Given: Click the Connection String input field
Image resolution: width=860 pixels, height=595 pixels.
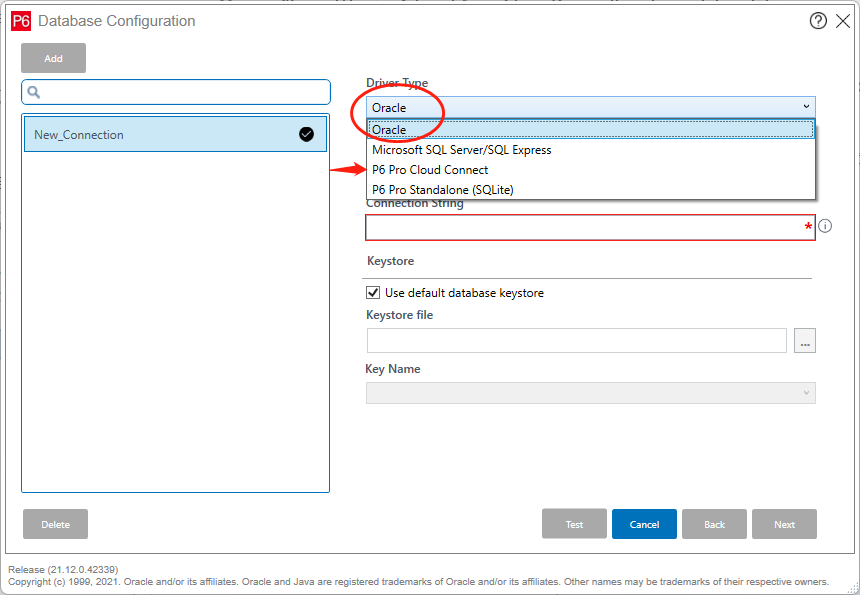Looking at the screenshot, I should (590, 227).
